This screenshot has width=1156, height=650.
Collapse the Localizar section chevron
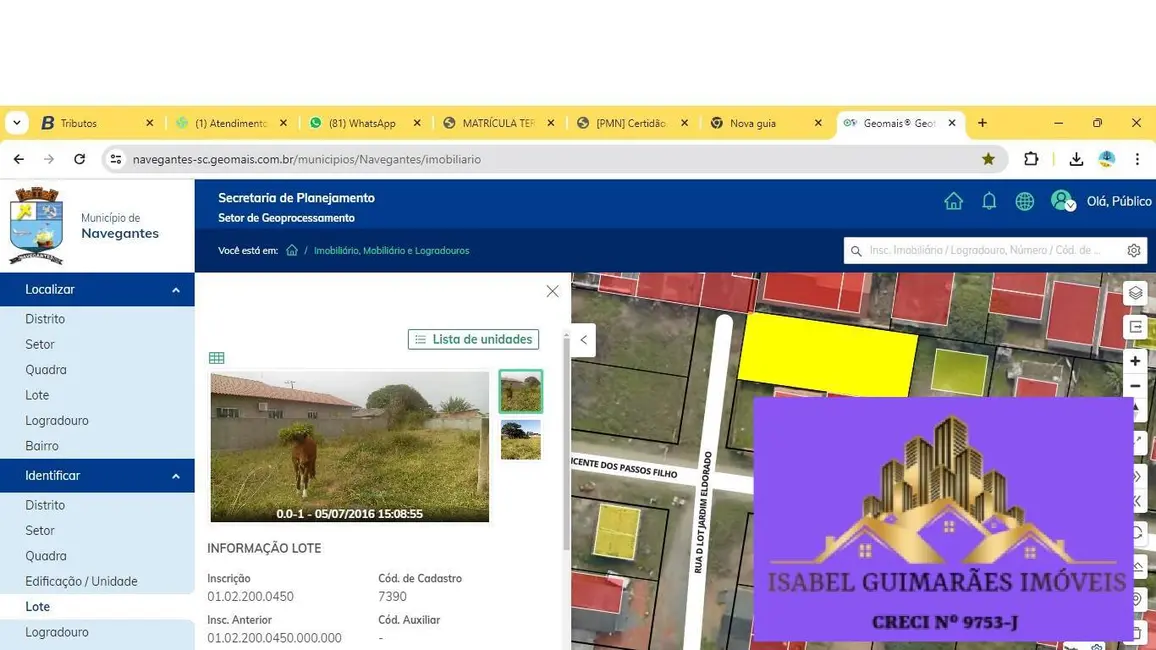[x=175, y=289]
